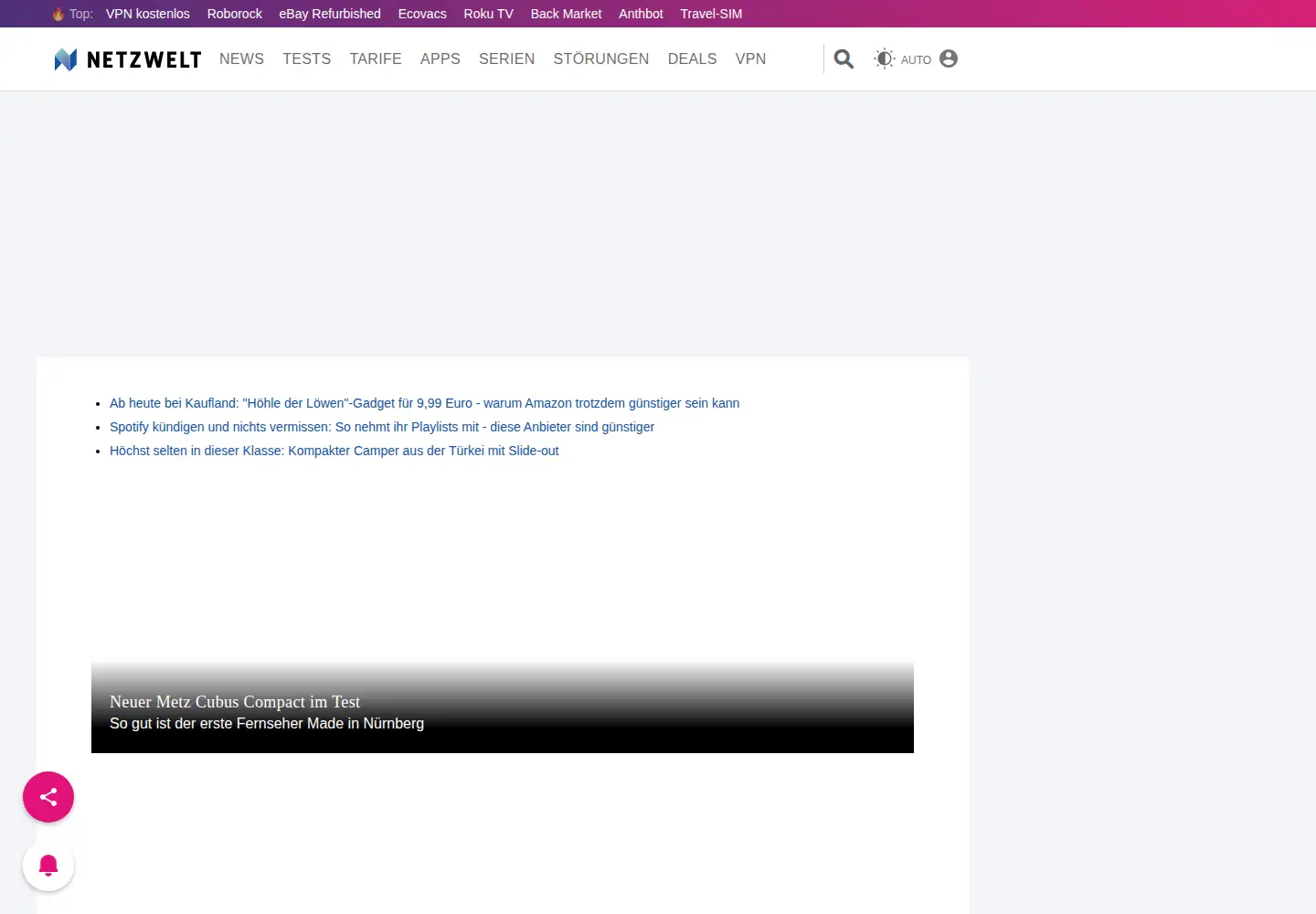The width and height of the screenshot is (1316, 914).
Task: Click the subtitle 'So gut ist der erste Fernseher'
Action: 267,723
